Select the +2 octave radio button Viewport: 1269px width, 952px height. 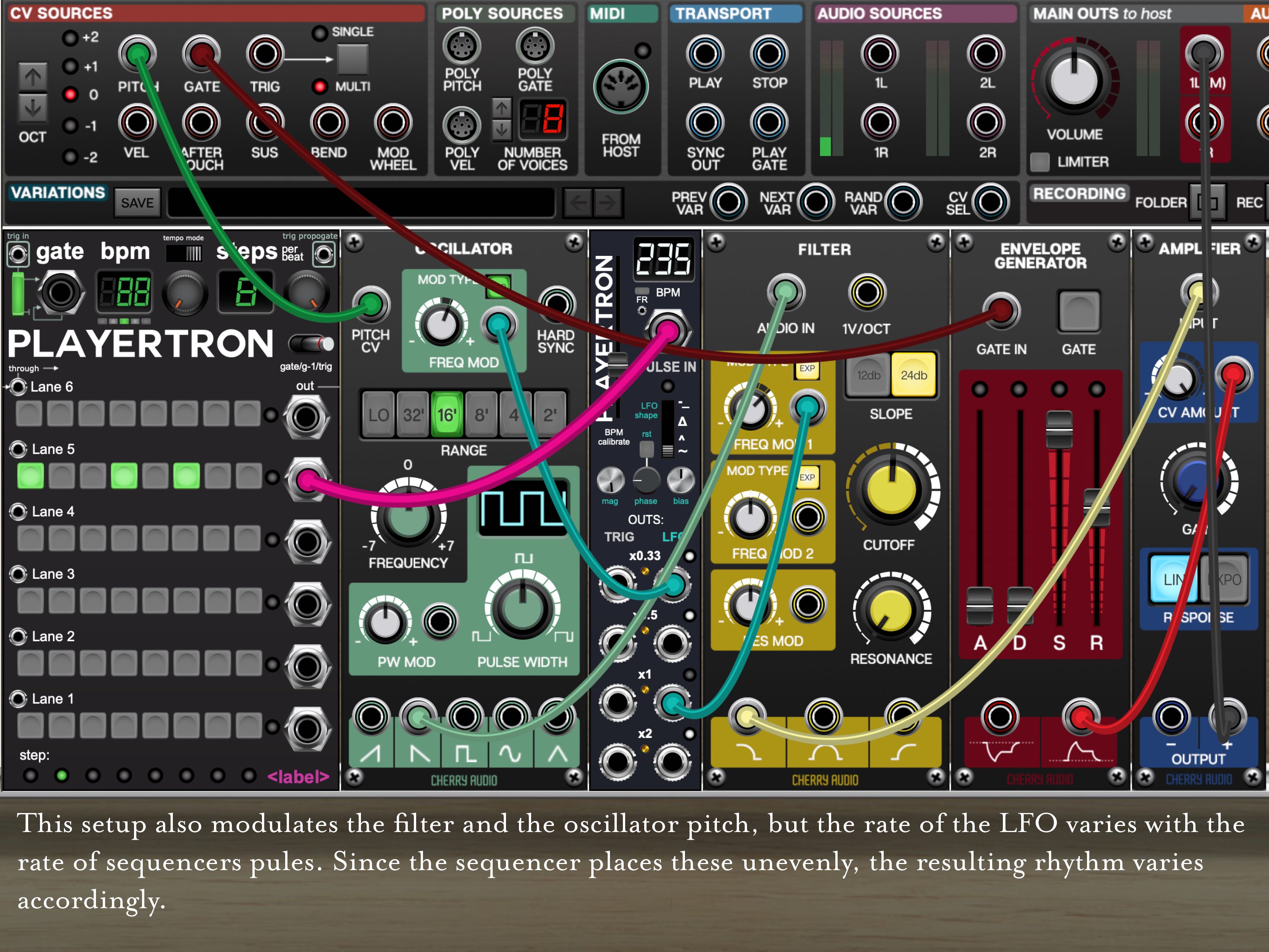(x=70, y=38)
